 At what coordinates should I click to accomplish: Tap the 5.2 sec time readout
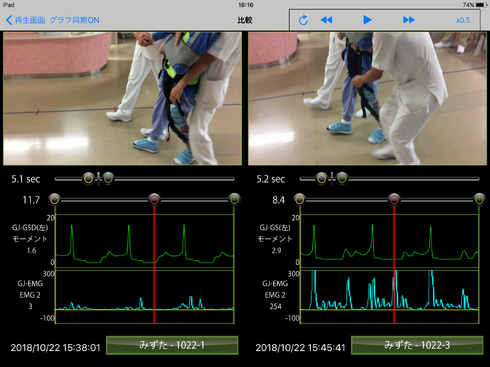point(271,179)
